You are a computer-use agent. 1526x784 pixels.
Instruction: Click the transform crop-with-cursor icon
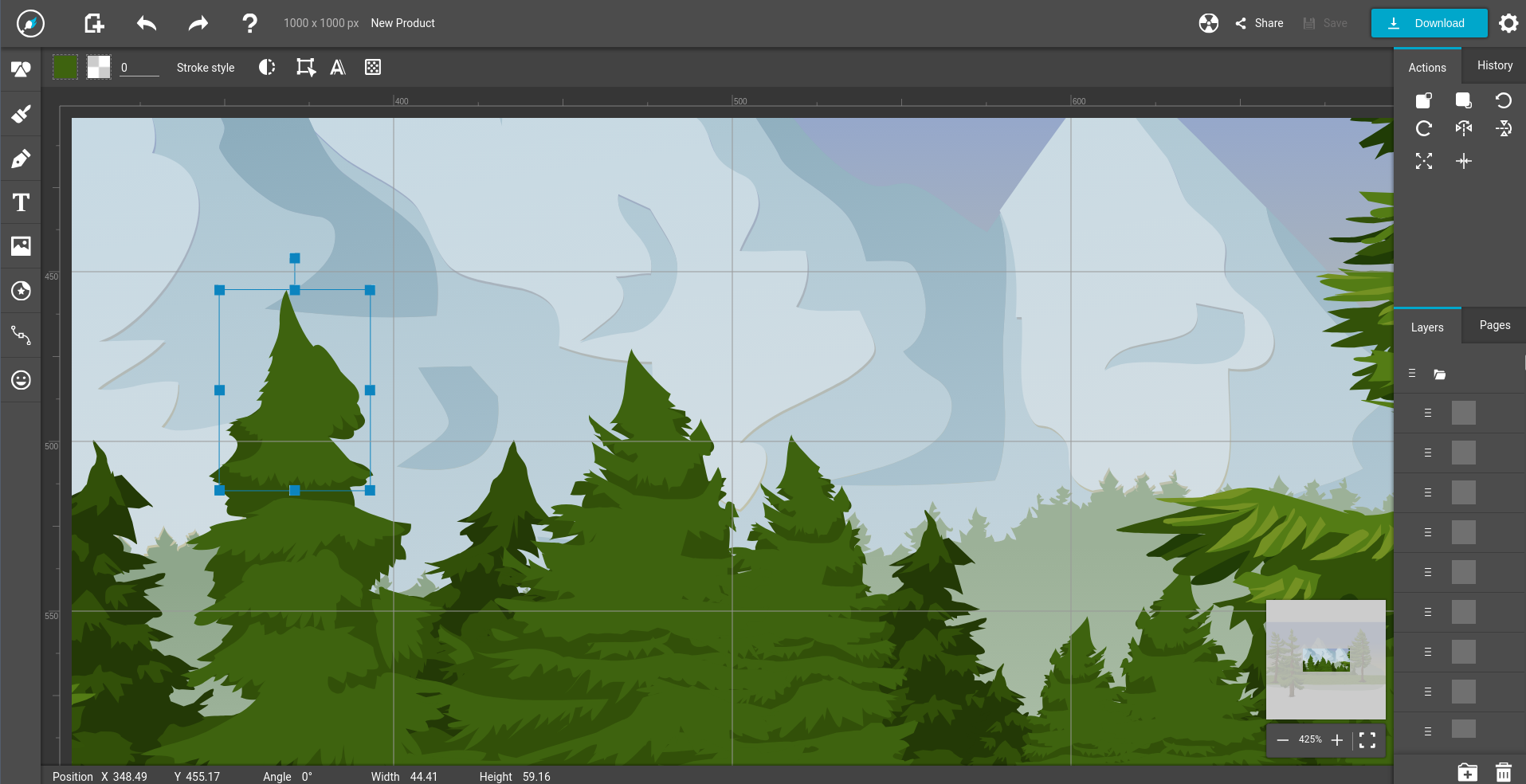[x=305, y=67]
